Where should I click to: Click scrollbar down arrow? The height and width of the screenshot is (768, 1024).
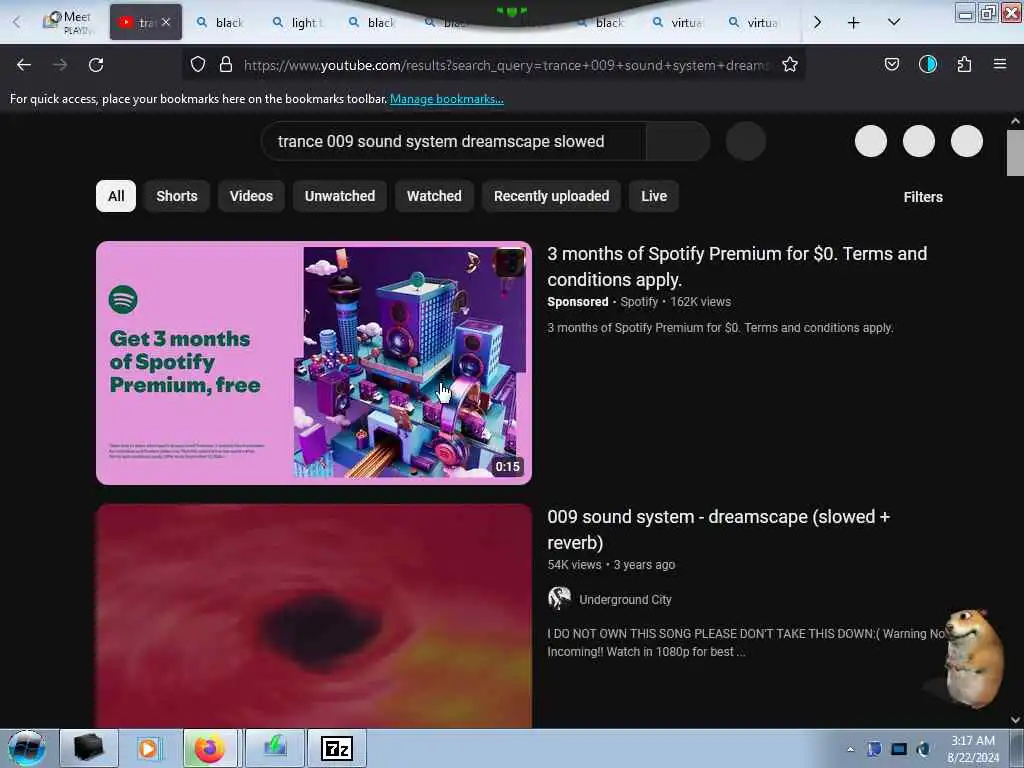[1015, 719]
